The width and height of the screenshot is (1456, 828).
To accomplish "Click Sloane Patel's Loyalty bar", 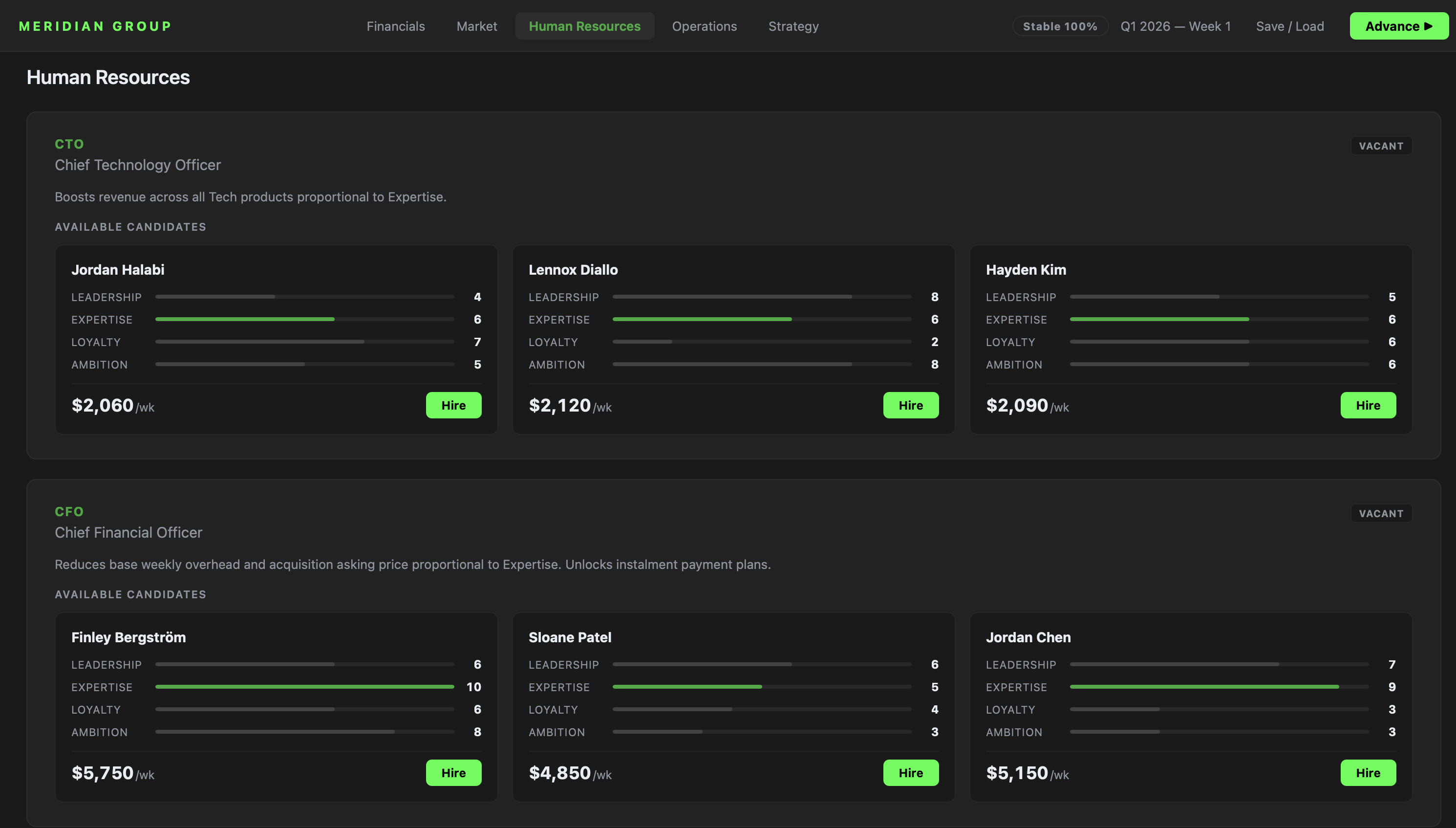I will tap(762, 709).
